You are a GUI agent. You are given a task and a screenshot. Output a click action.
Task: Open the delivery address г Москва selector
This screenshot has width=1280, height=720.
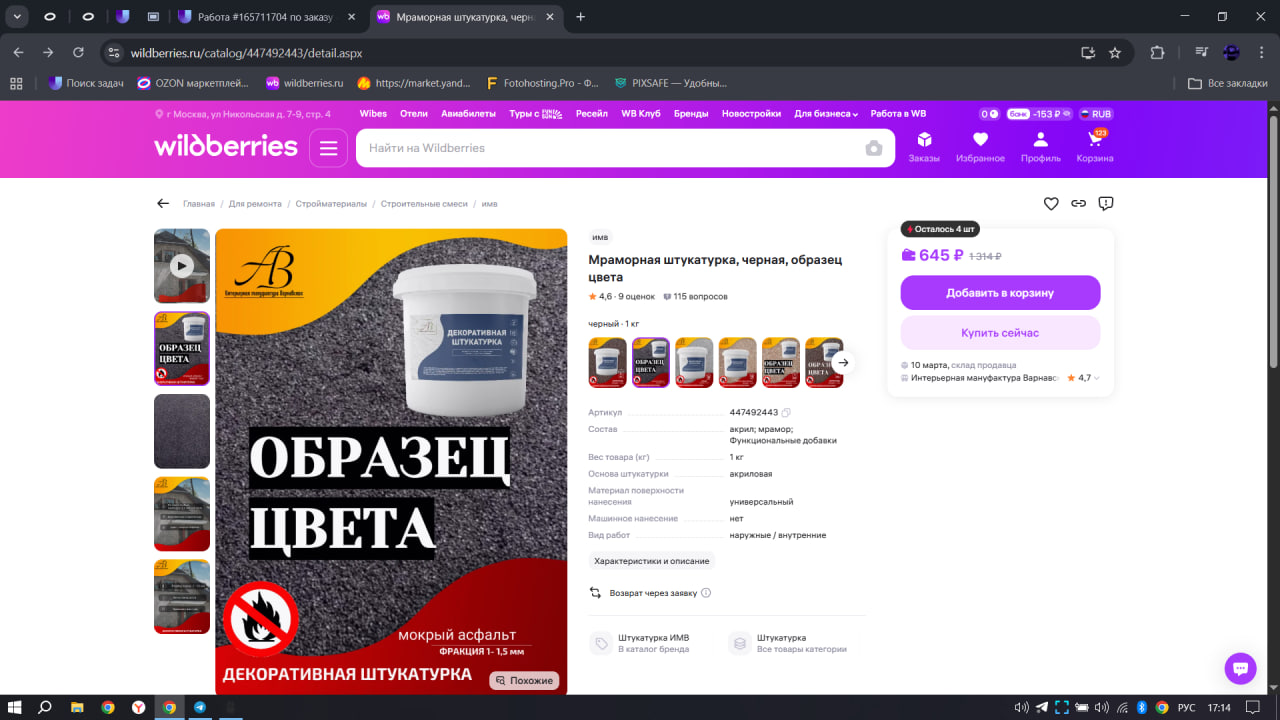[x=244, y=114]
